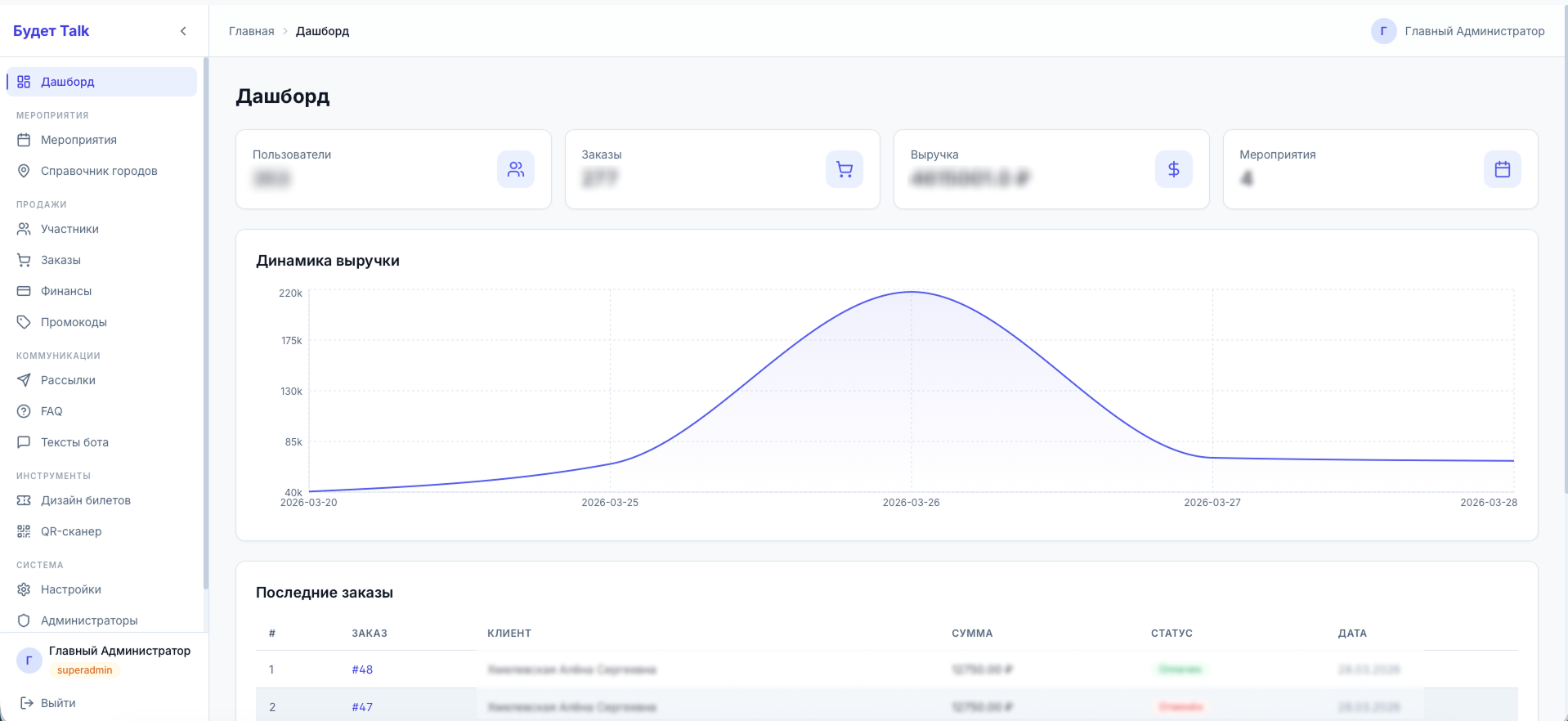The height and width of the screenshot is (721, 1568).
Task: Open Тексты бота page
Action: tap(74, 442)
